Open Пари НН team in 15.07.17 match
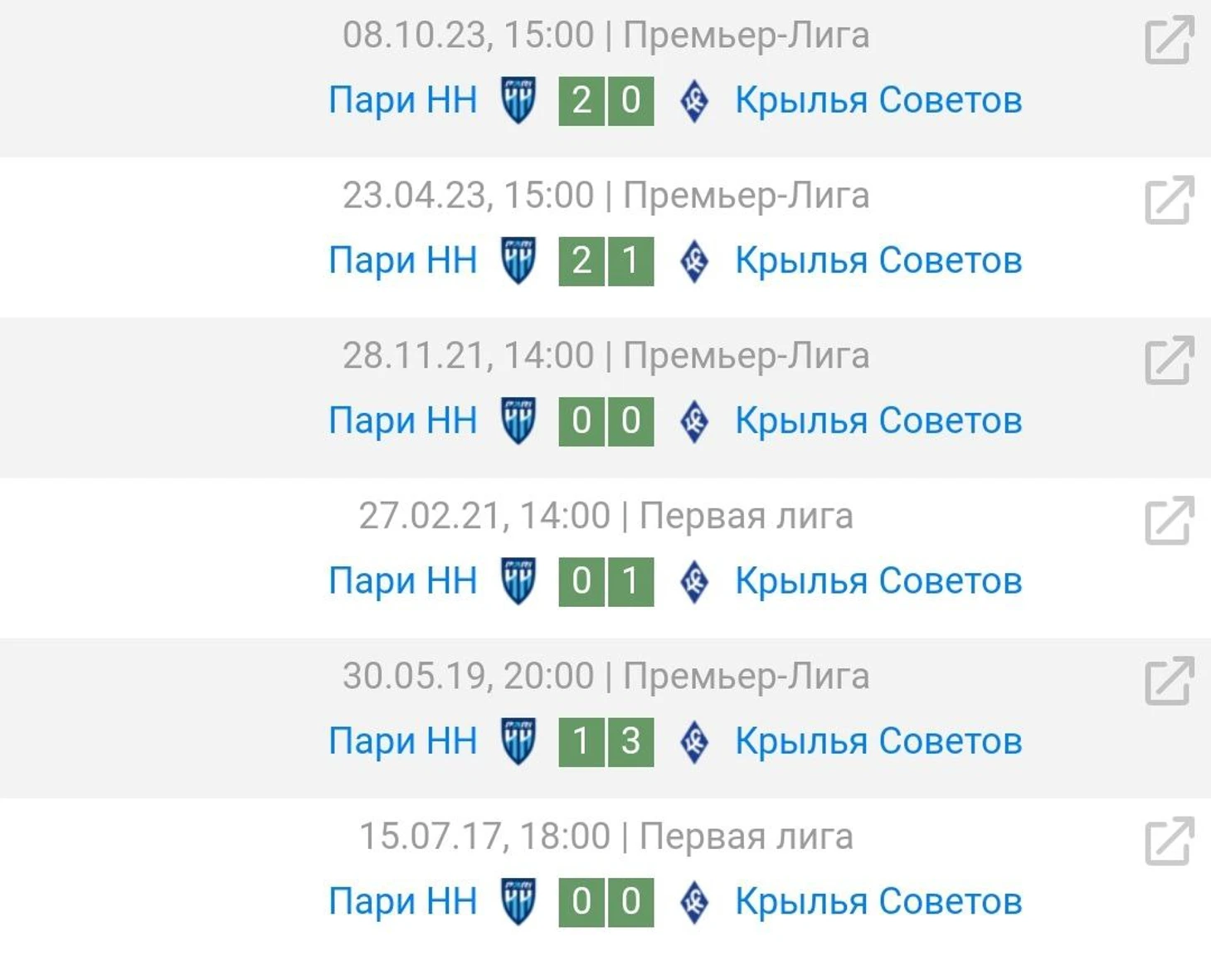The height and width of the screenshot is (980, 1211). click(403, 901)
